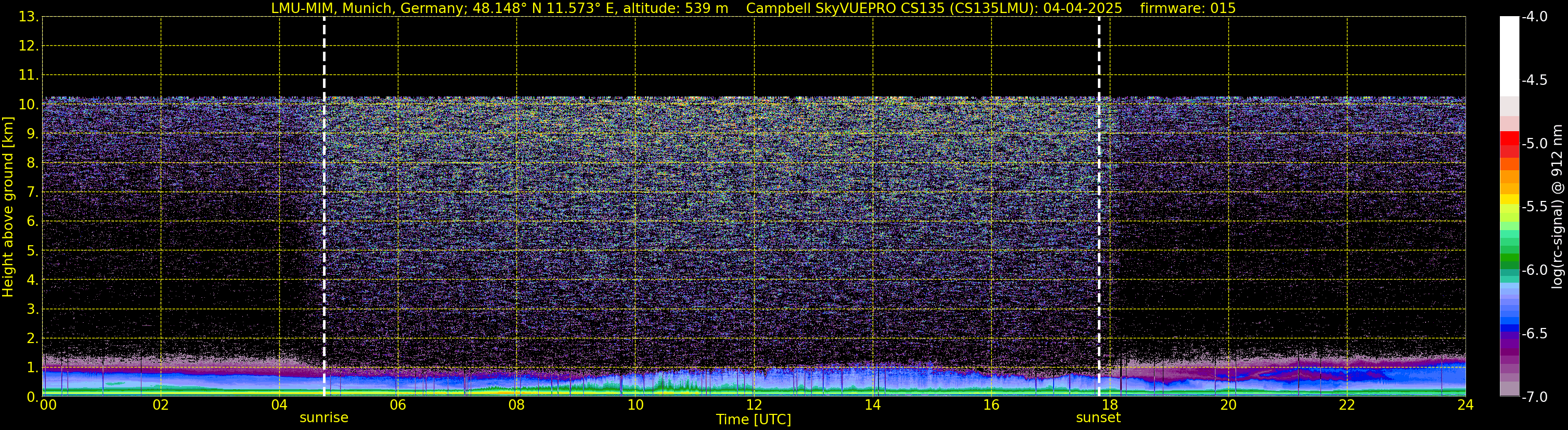Image resolution: width=1568 pixels, height=430 pixels.
Task: Click the 06 time tick label
Action: pyautogui.click(x=398, y=405)
